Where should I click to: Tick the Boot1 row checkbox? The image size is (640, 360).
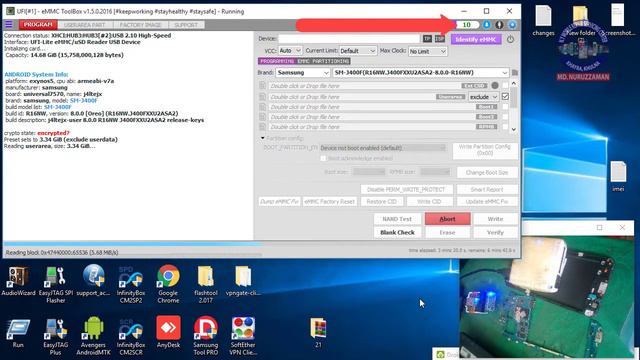(505, 107)
